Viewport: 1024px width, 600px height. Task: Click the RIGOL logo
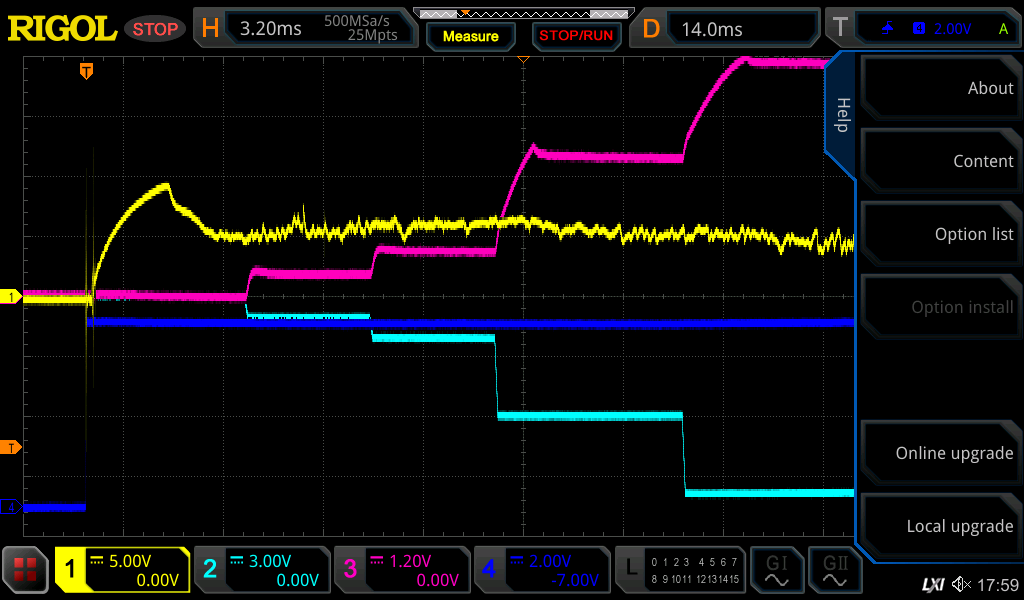[62, 28]
